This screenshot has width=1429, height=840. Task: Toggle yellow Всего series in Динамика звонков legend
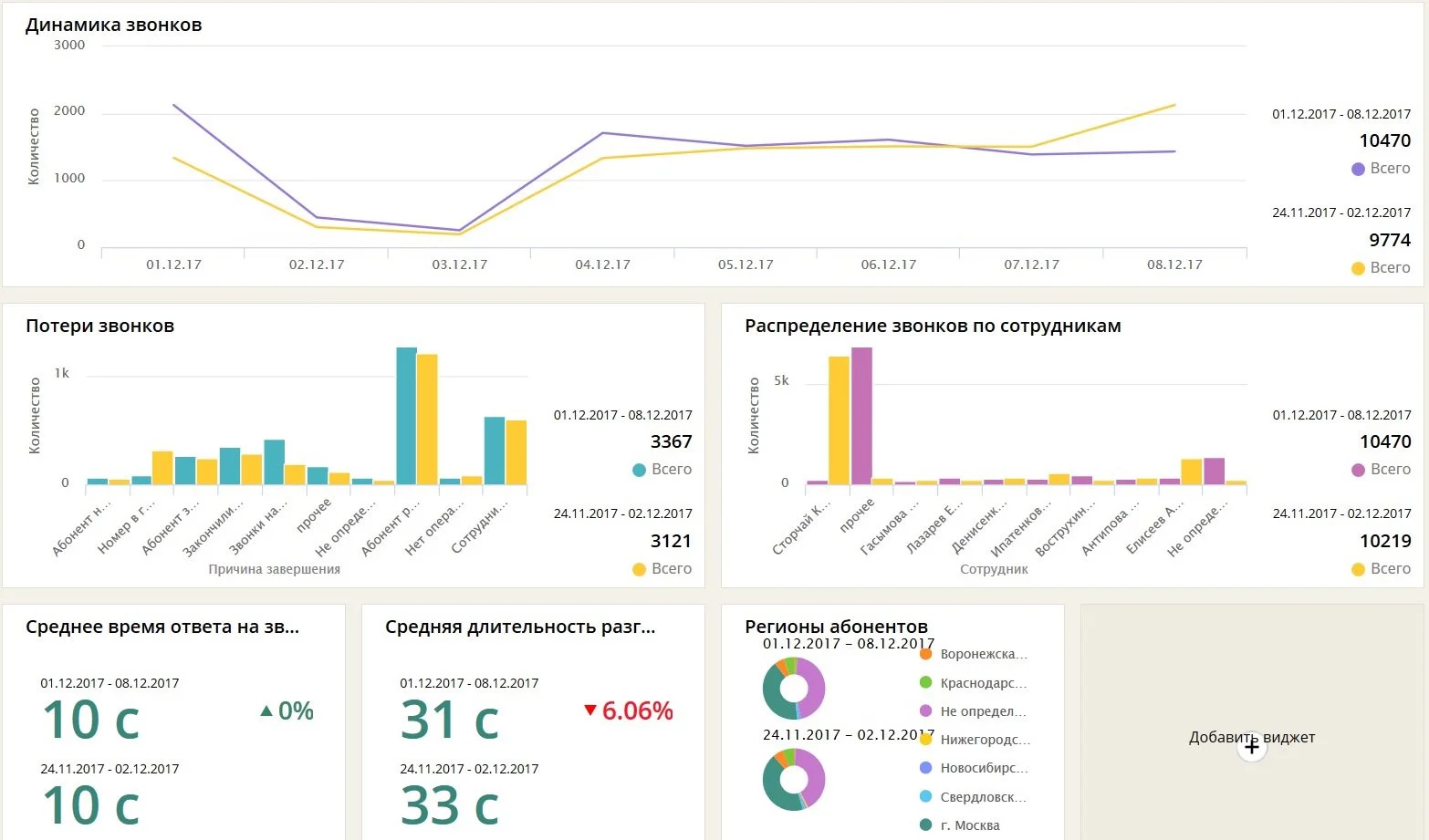(x=1380, y=268)
